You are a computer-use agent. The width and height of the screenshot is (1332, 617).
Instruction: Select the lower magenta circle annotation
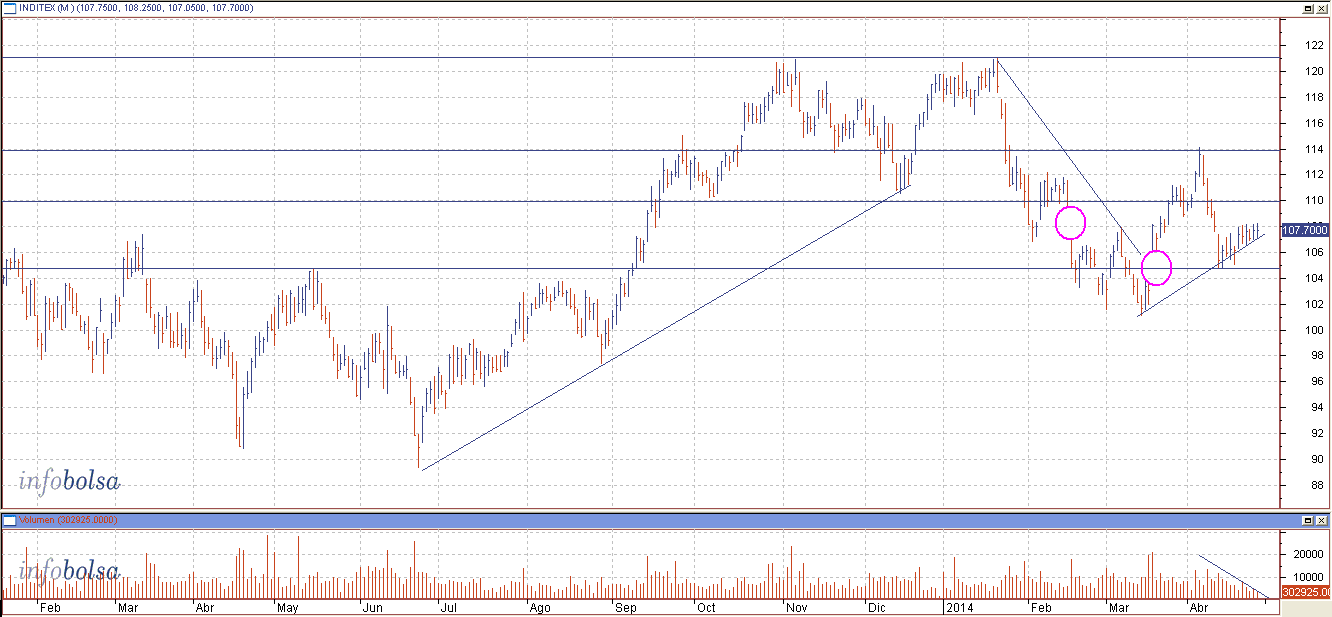coord(1156,267)
